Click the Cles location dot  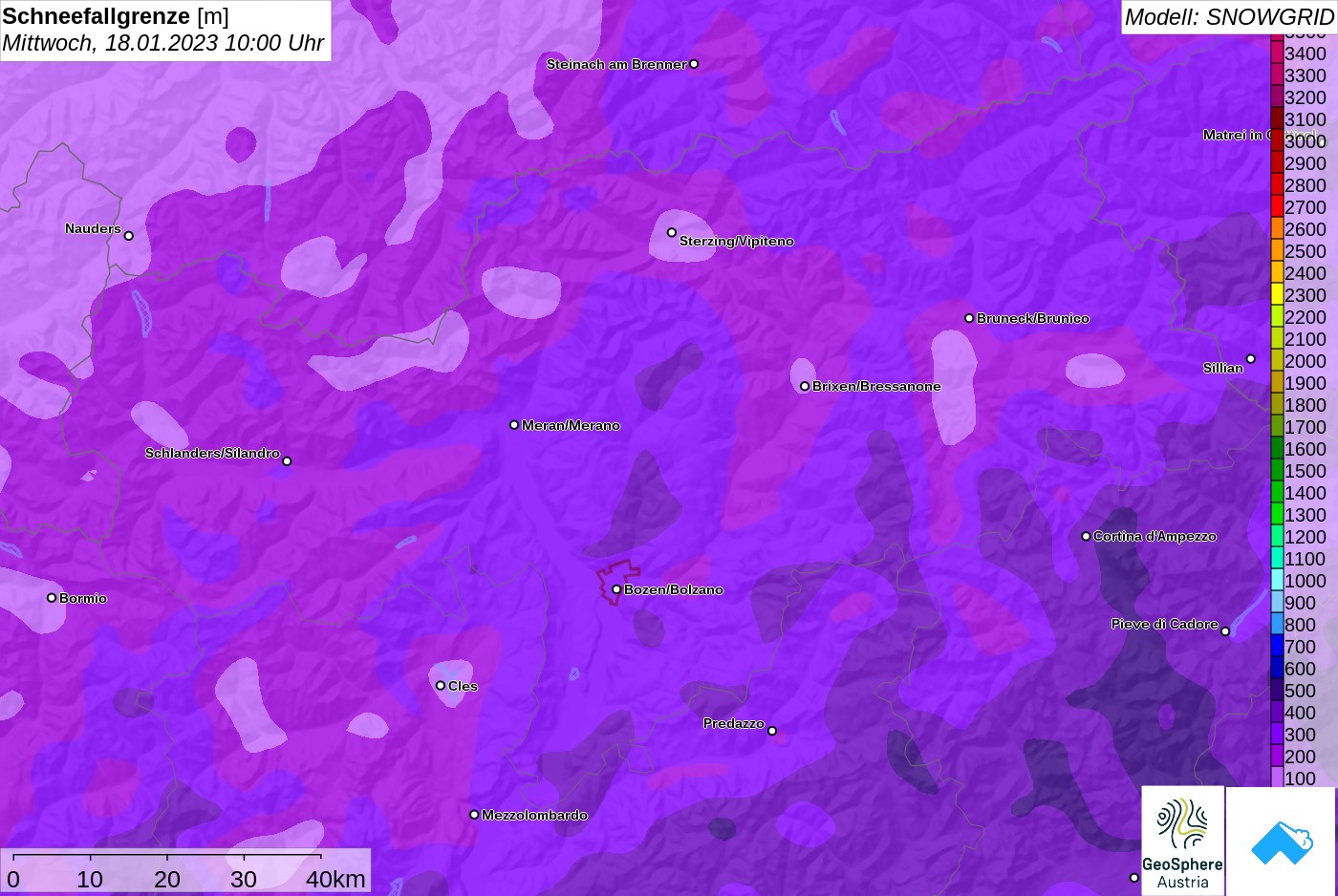point(441,685)
